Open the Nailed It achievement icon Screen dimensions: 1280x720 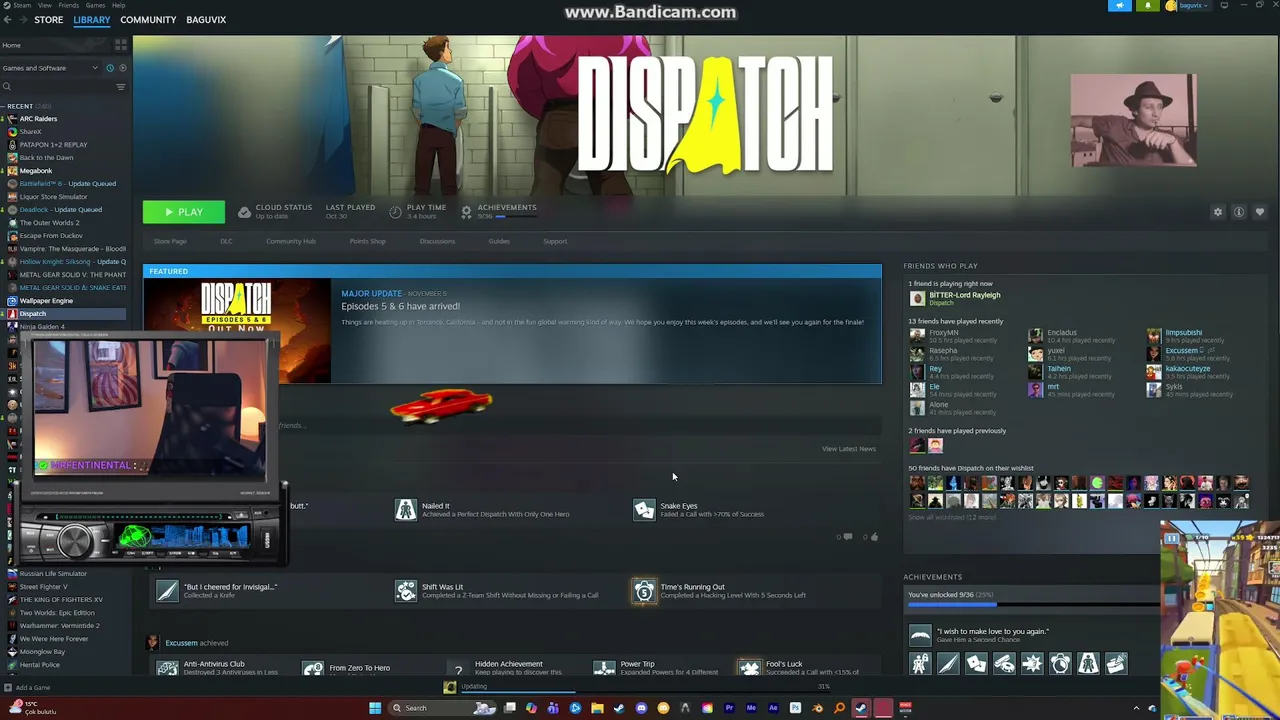coord(405,510)
